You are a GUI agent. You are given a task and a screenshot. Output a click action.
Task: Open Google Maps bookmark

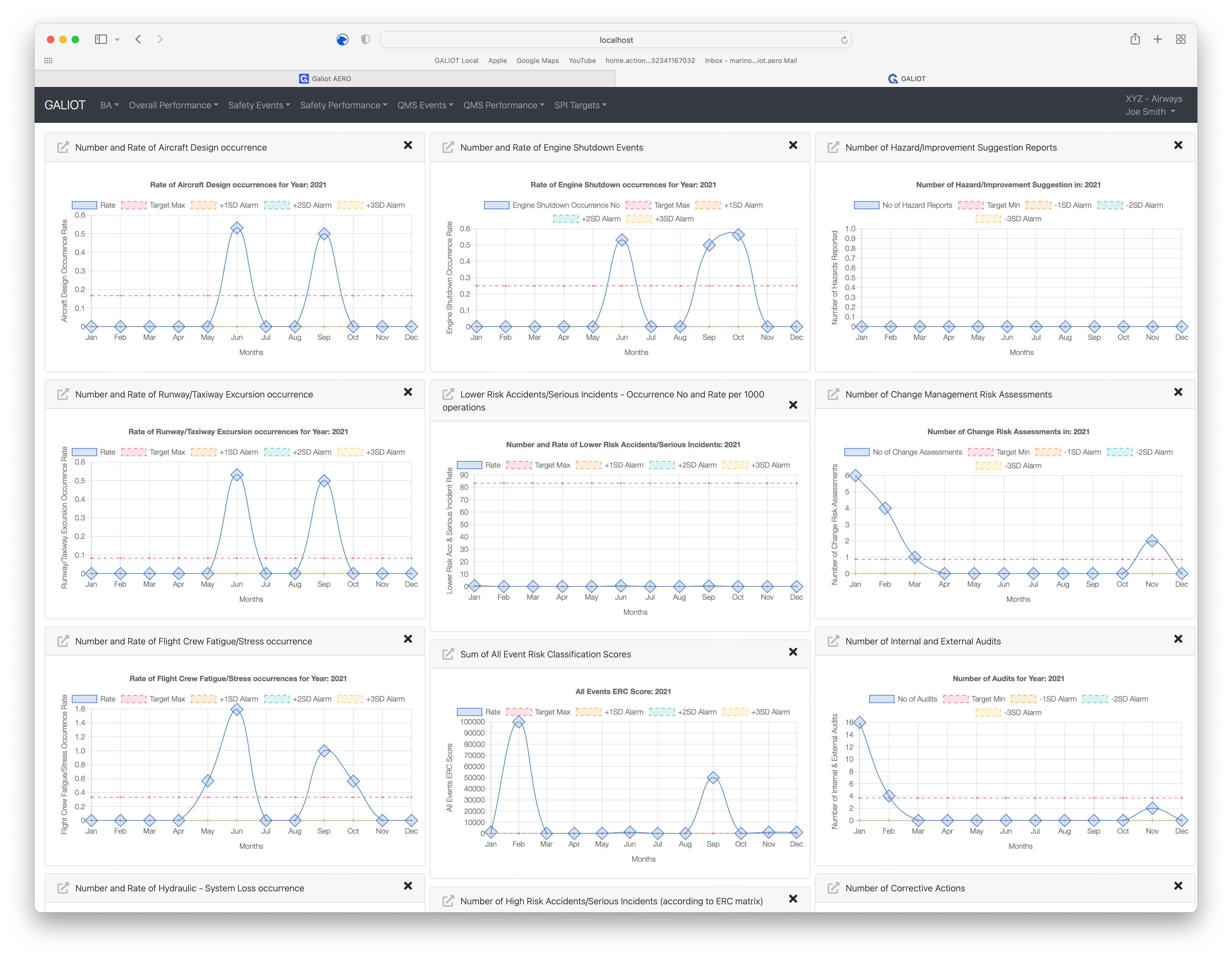click(x=538, y=61)
